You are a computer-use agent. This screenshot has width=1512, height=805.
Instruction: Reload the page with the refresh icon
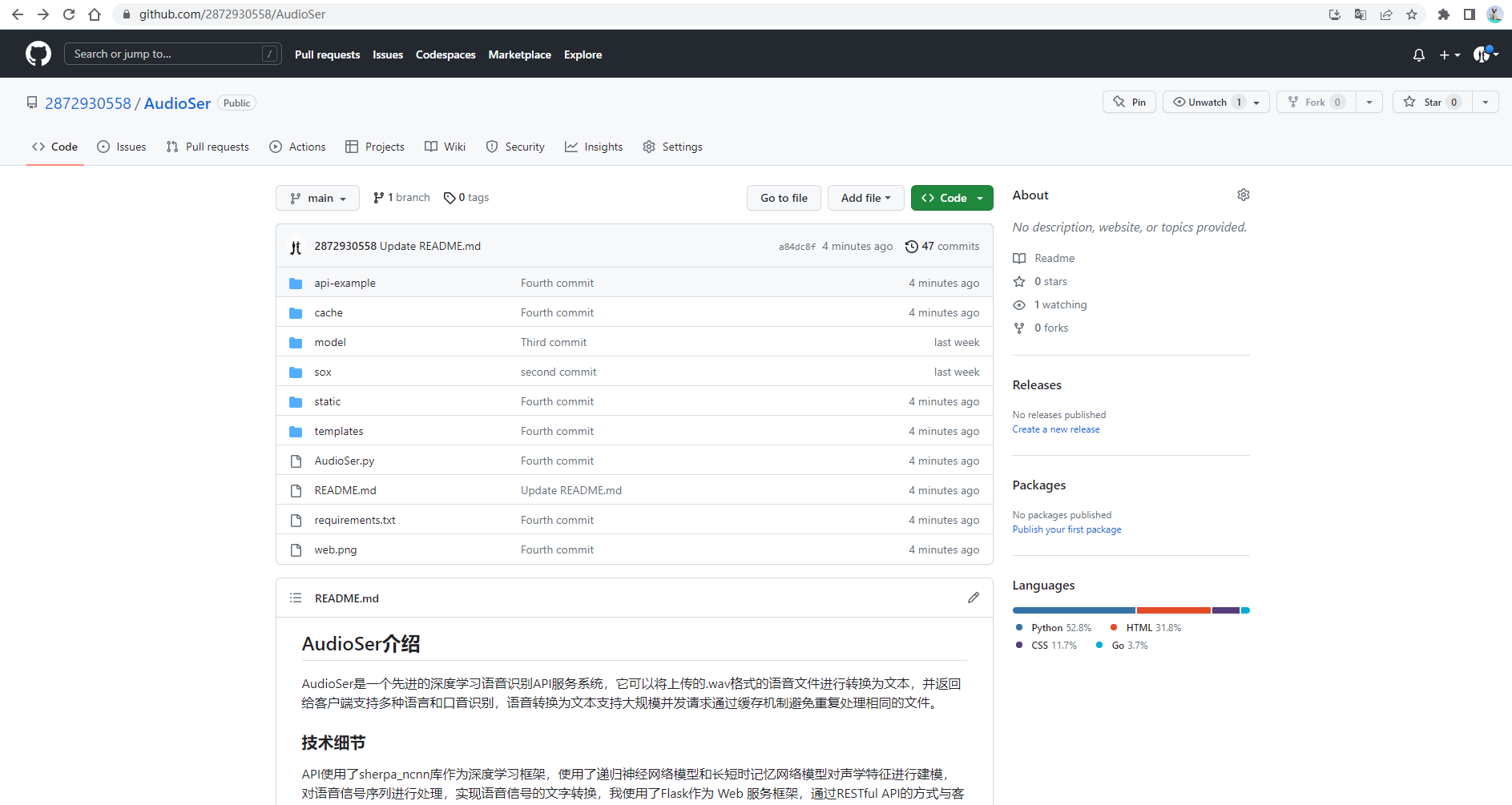pyautogui.click(x=69, y=14)
